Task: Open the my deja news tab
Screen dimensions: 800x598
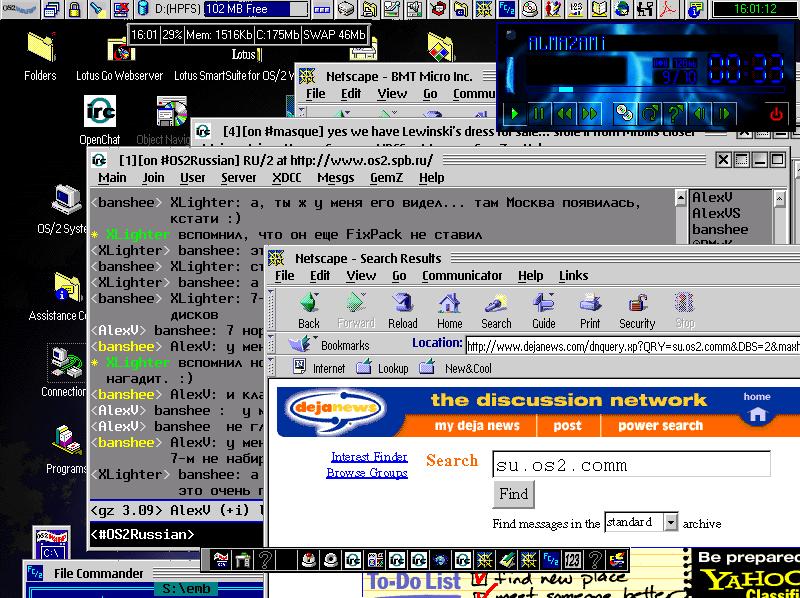Action: [x=477, y=426]
